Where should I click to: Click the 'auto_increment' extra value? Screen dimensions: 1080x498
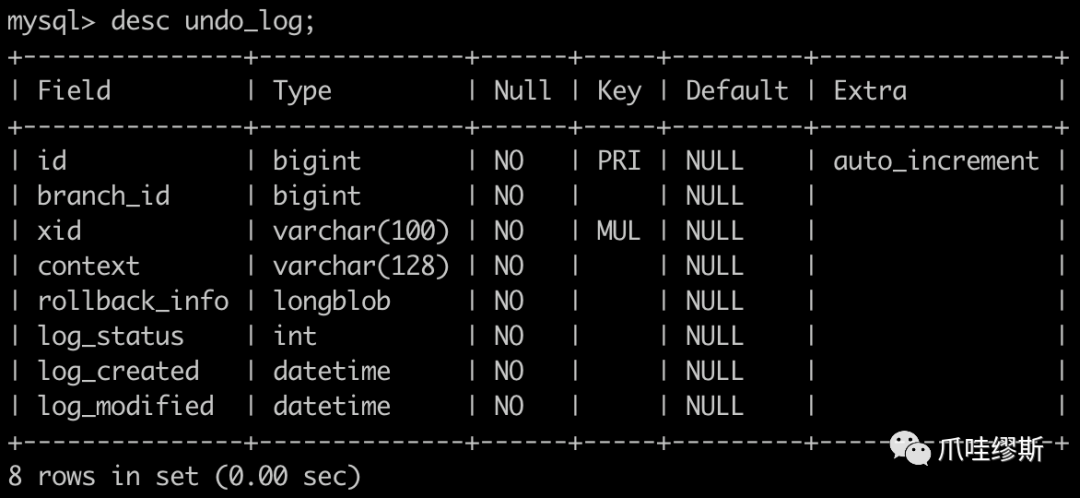[x=936, y=161]
